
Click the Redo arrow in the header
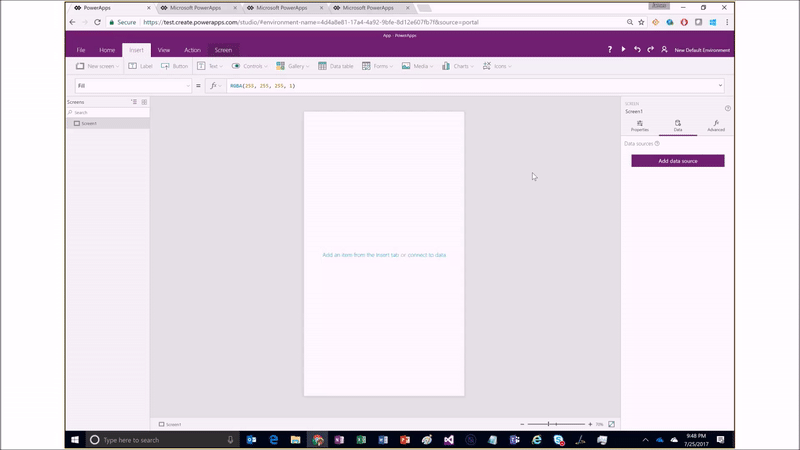pos(650,49)
